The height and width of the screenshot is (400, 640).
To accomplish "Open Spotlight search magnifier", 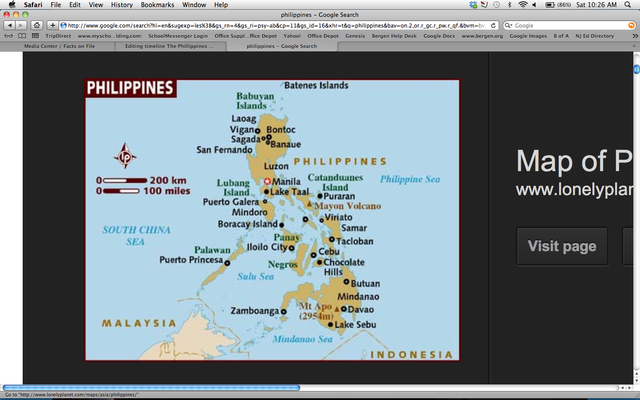I will tap(627, 4).
